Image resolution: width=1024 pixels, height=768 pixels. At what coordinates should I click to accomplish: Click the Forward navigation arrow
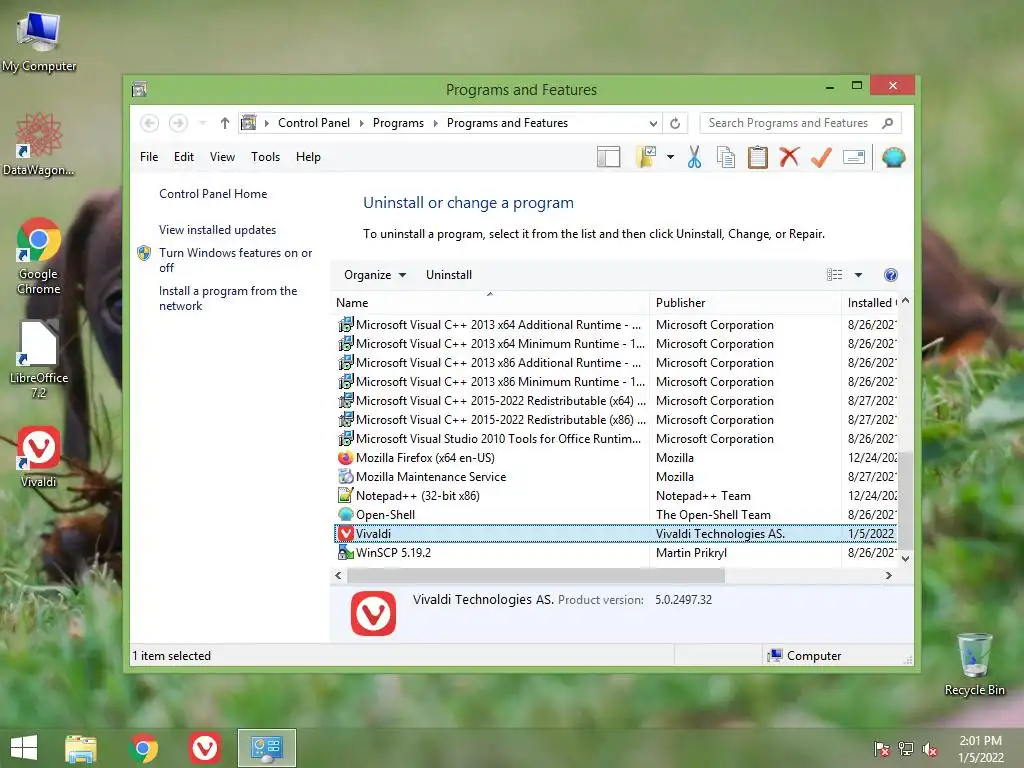tap(178, 123)
